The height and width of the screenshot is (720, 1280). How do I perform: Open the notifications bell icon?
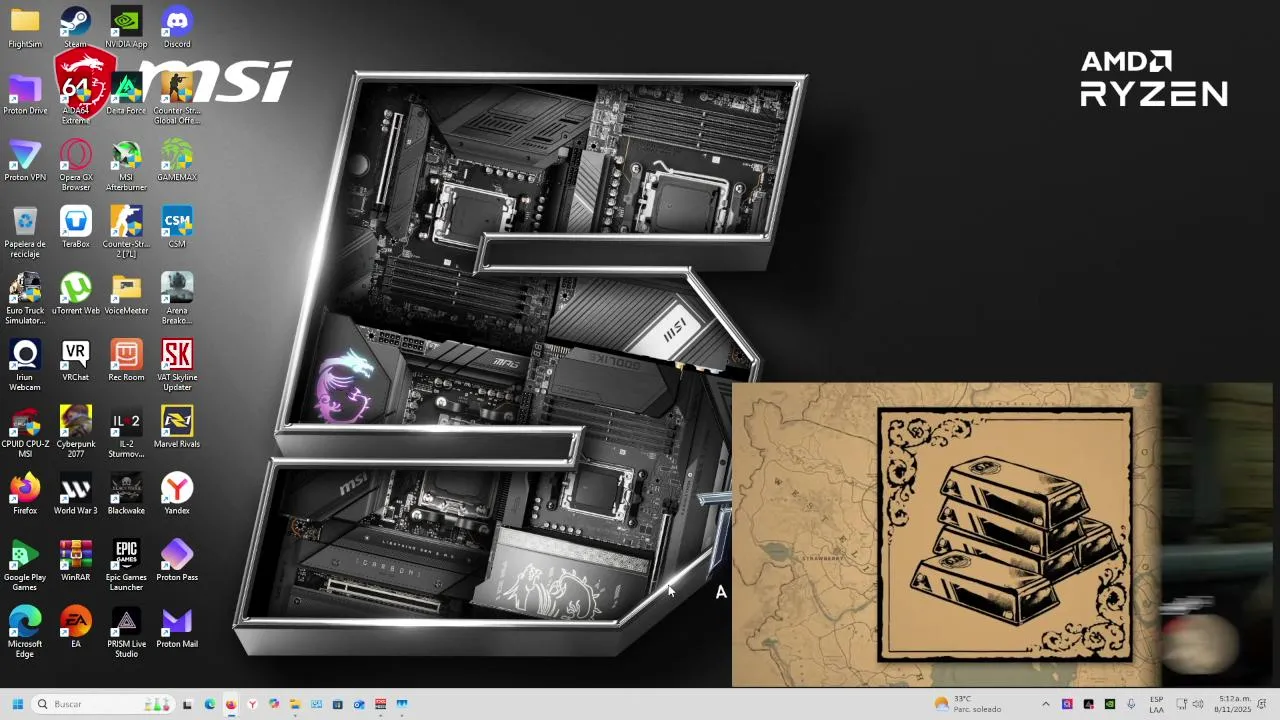(1262, 704)
